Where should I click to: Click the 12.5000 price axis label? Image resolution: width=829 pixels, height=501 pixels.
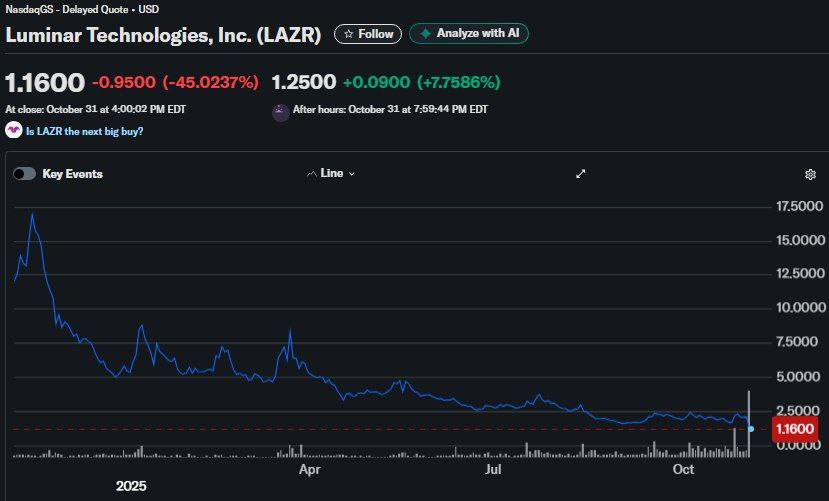[x=800, y=274]
